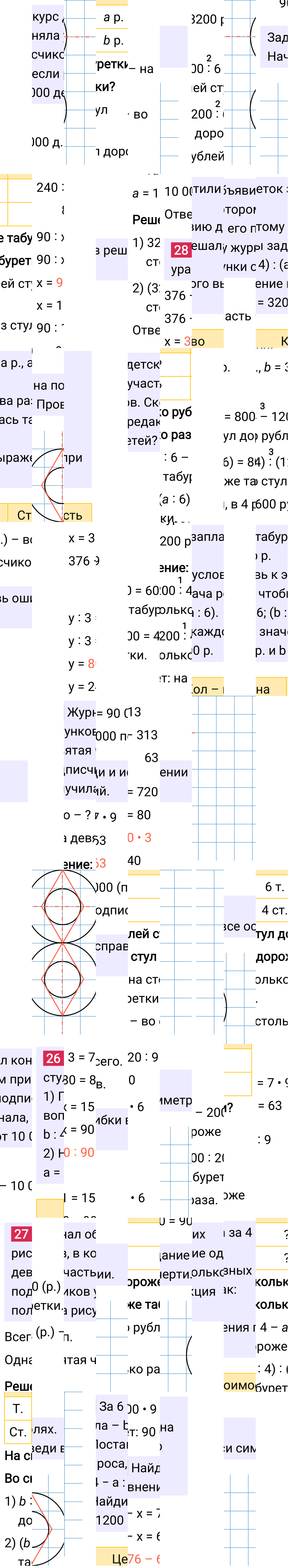Select the double circle and diamond diagram
Image resolution: width=288 pixels, height=1568 pixels.
click(x=63, y=943)
